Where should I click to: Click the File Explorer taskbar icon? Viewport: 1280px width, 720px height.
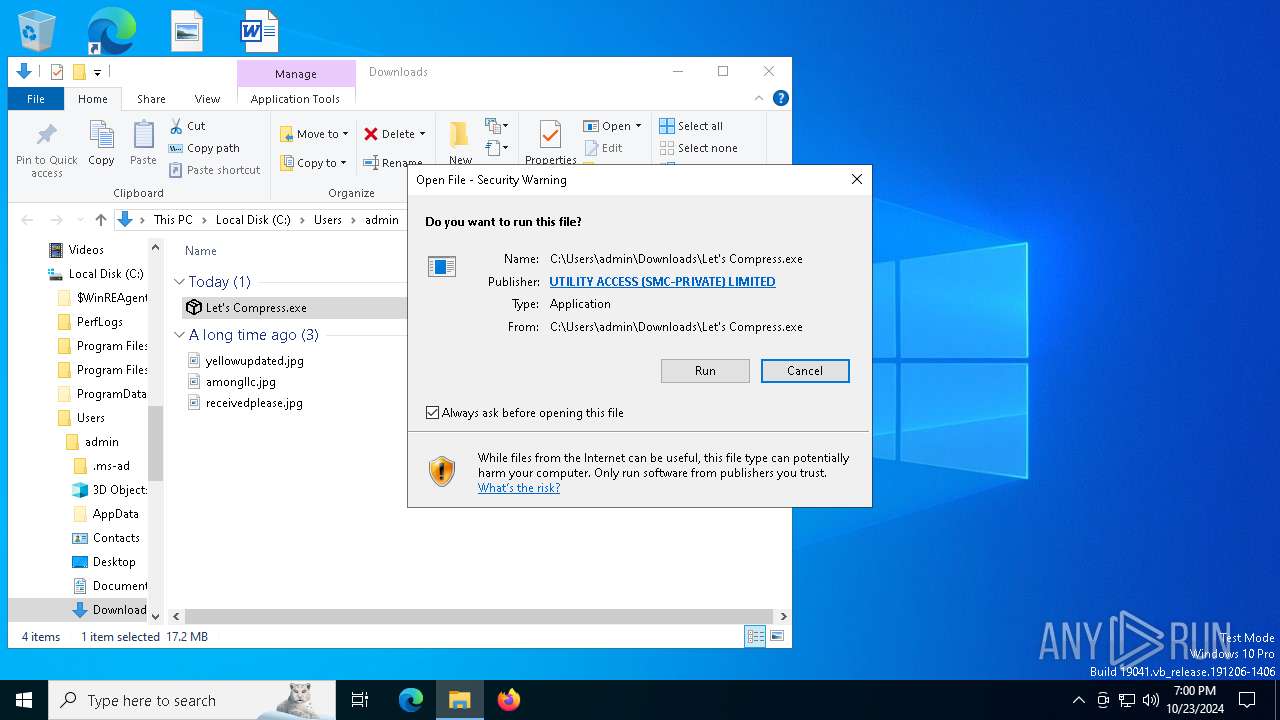point(460,700)
